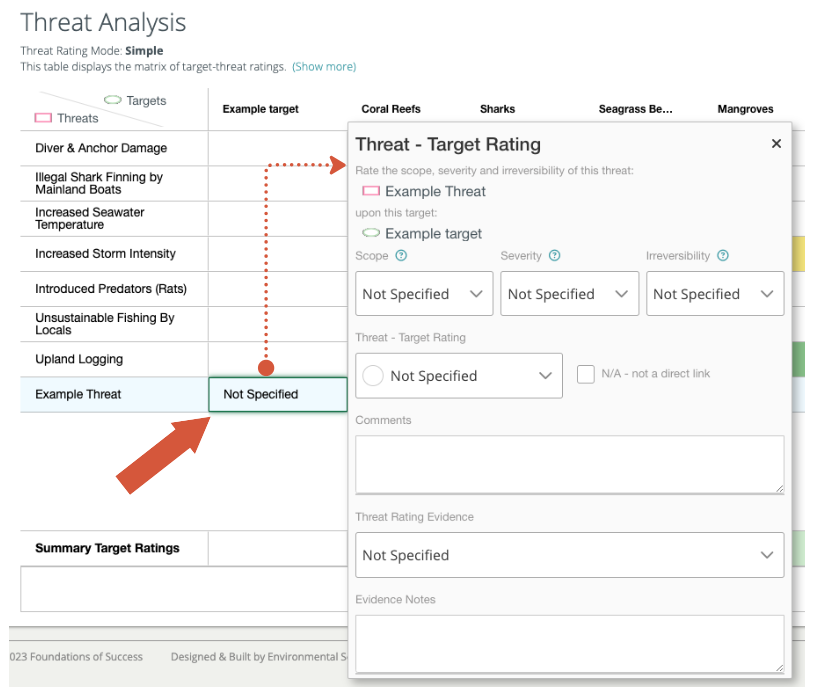
Task: Enable the N/A - not a direct link checkbox
Action: 587,373
